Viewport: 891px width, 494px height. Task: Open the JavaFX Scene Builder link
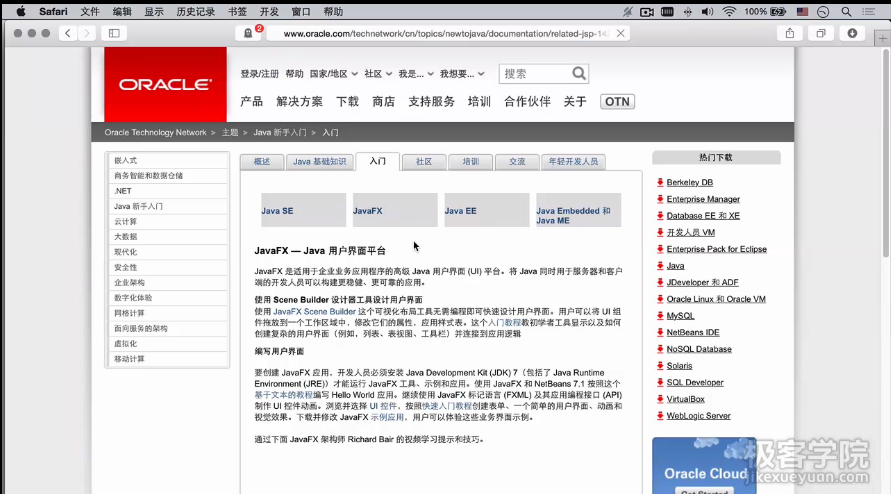click(314, 312)
